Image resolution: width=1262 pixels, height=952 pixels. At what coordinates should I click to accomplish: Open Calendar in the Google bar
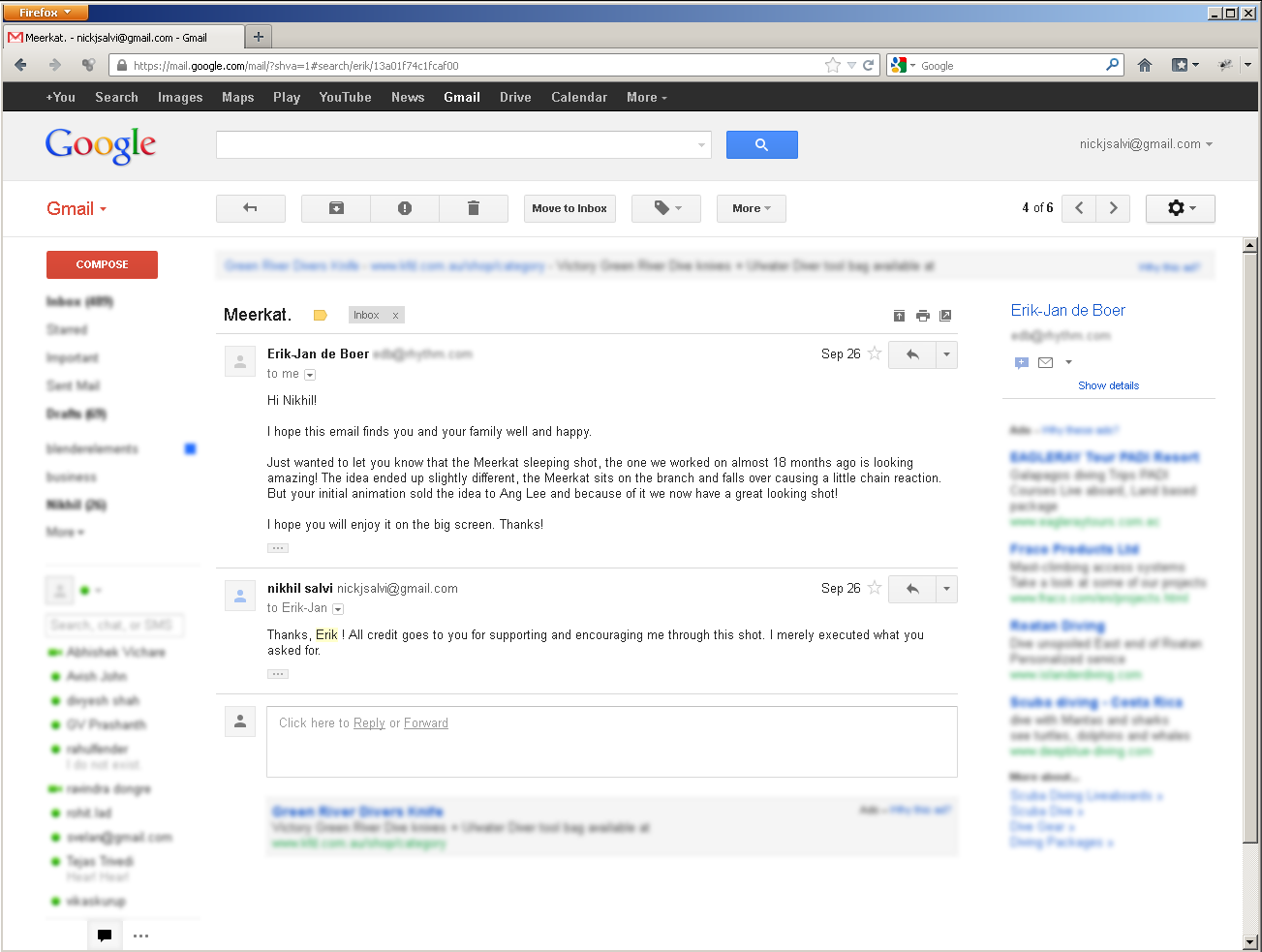pos(579,97)
